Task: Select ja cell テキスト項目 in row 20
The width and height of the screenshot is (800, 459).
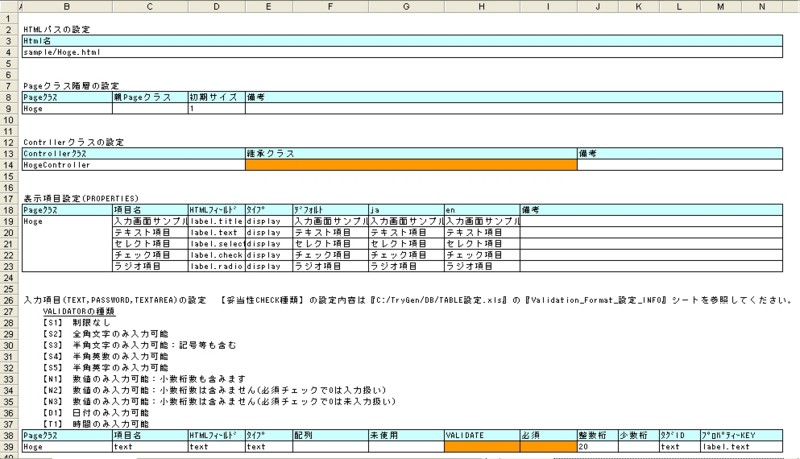Action: pyautogui.click(x=407, y=233)
